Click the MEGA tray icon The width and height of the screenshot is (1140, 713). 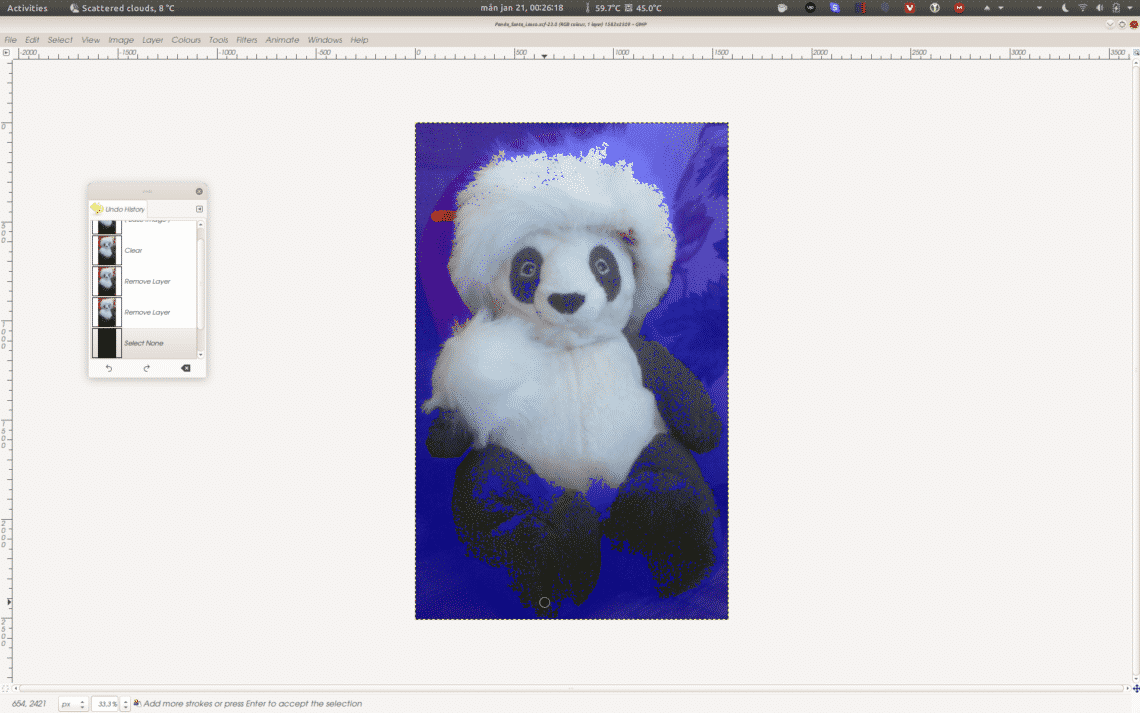(959, 8)
